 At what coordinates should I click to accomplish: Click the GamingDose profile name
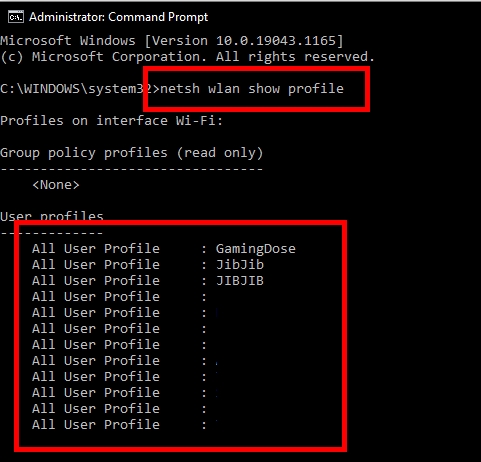[x=256, y=249]
